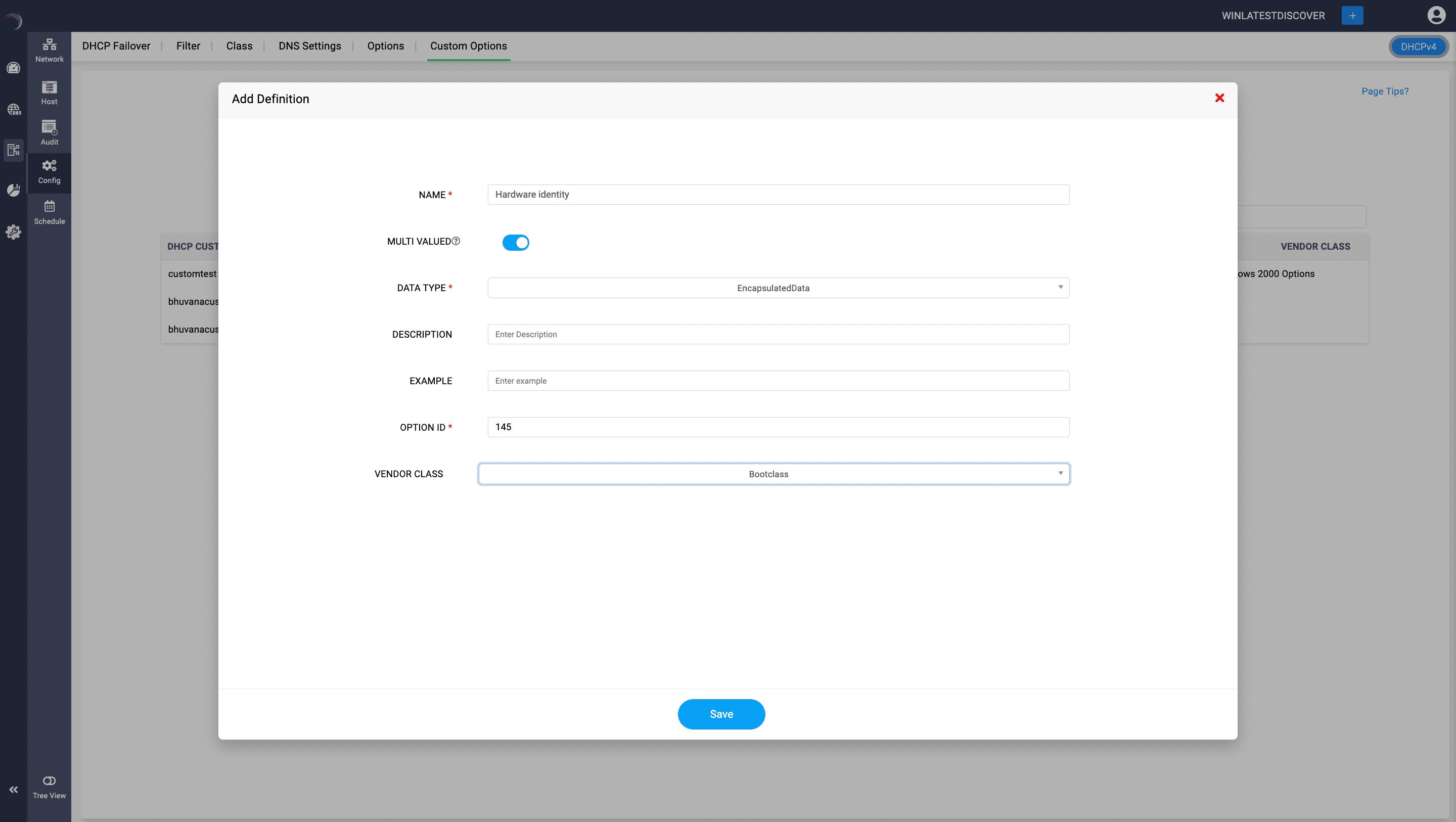
Task: Open the Tree View icon
Action: [49, 781]
